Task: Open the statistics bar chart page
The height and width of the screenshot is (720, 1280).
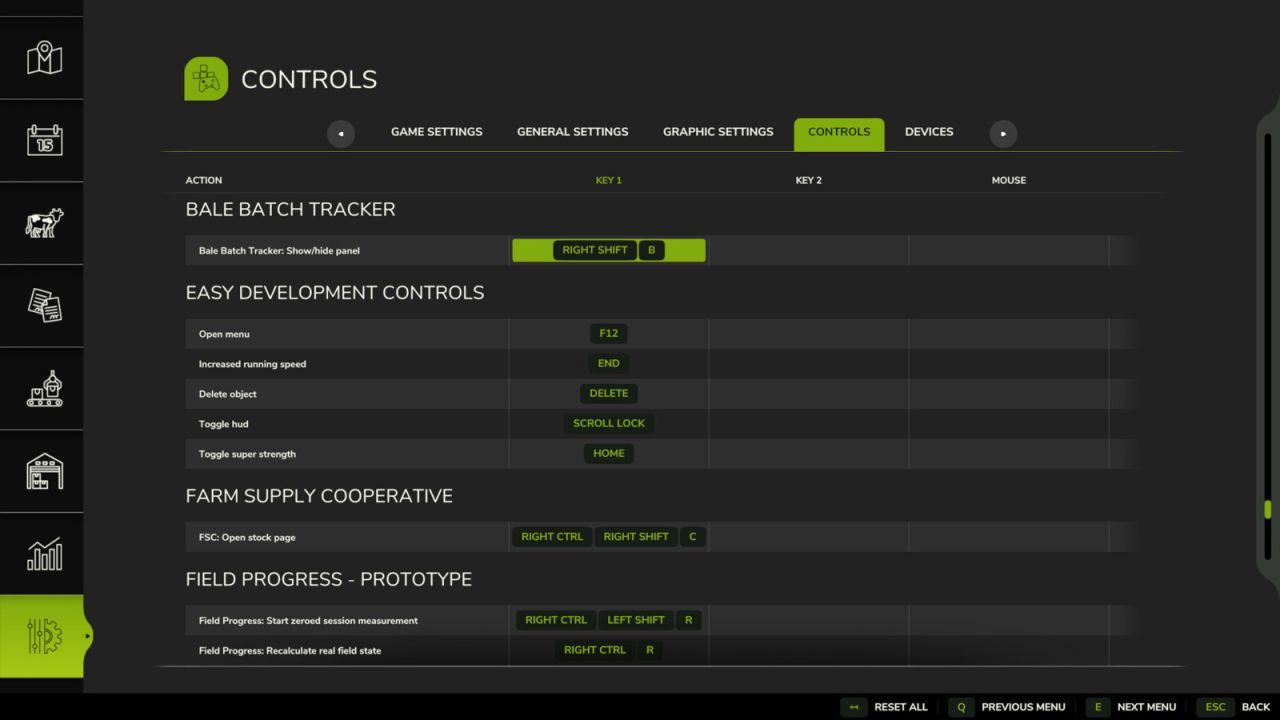Action: pyautogui.click(x=44, y=554)
